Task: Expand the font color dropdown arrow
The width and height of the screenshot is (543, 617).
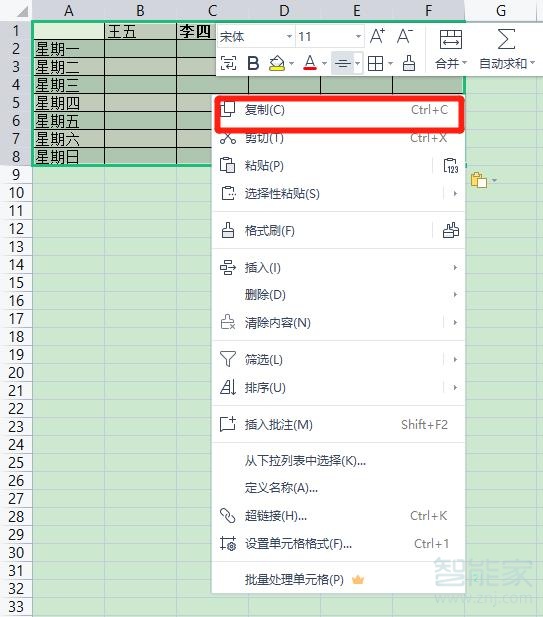Action: [x=324, y=63]
